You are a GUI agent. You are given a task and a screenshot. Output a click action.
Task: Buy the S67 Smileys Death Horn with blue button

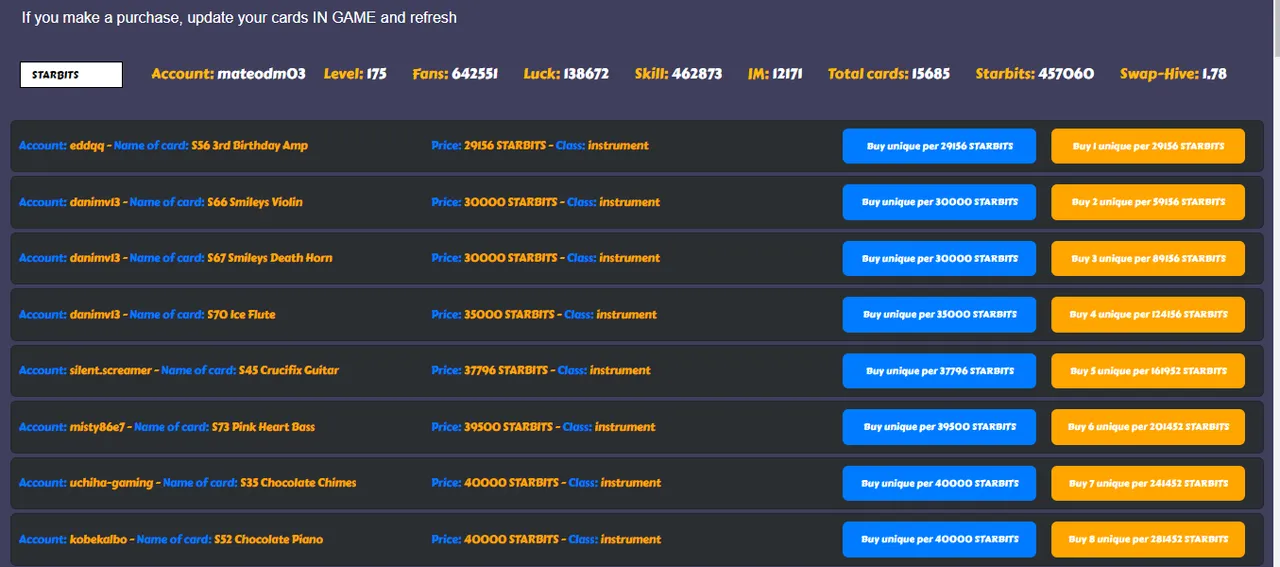click(939, 258)
